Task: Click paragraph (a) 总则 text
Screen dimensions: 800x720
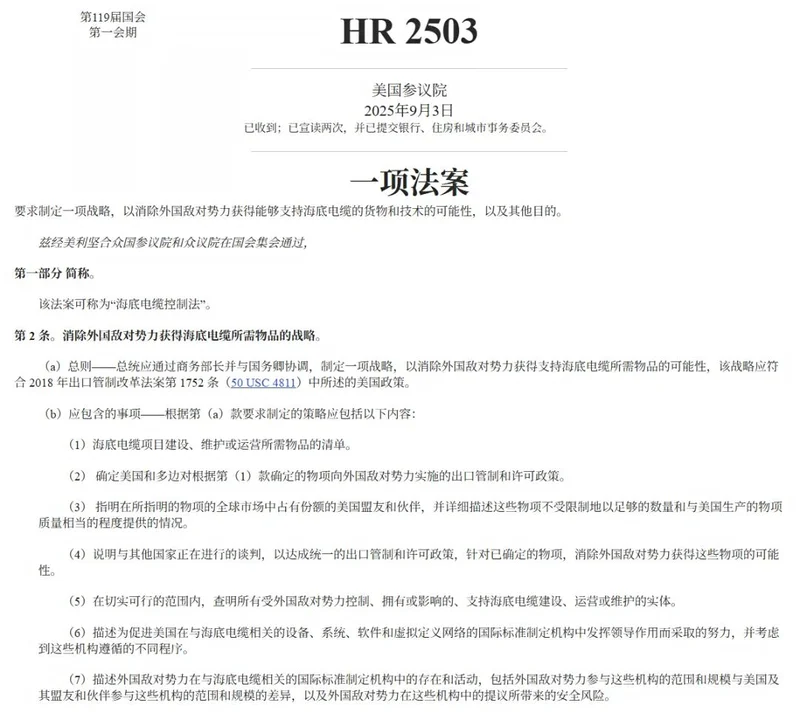Action: coord(396,375)
